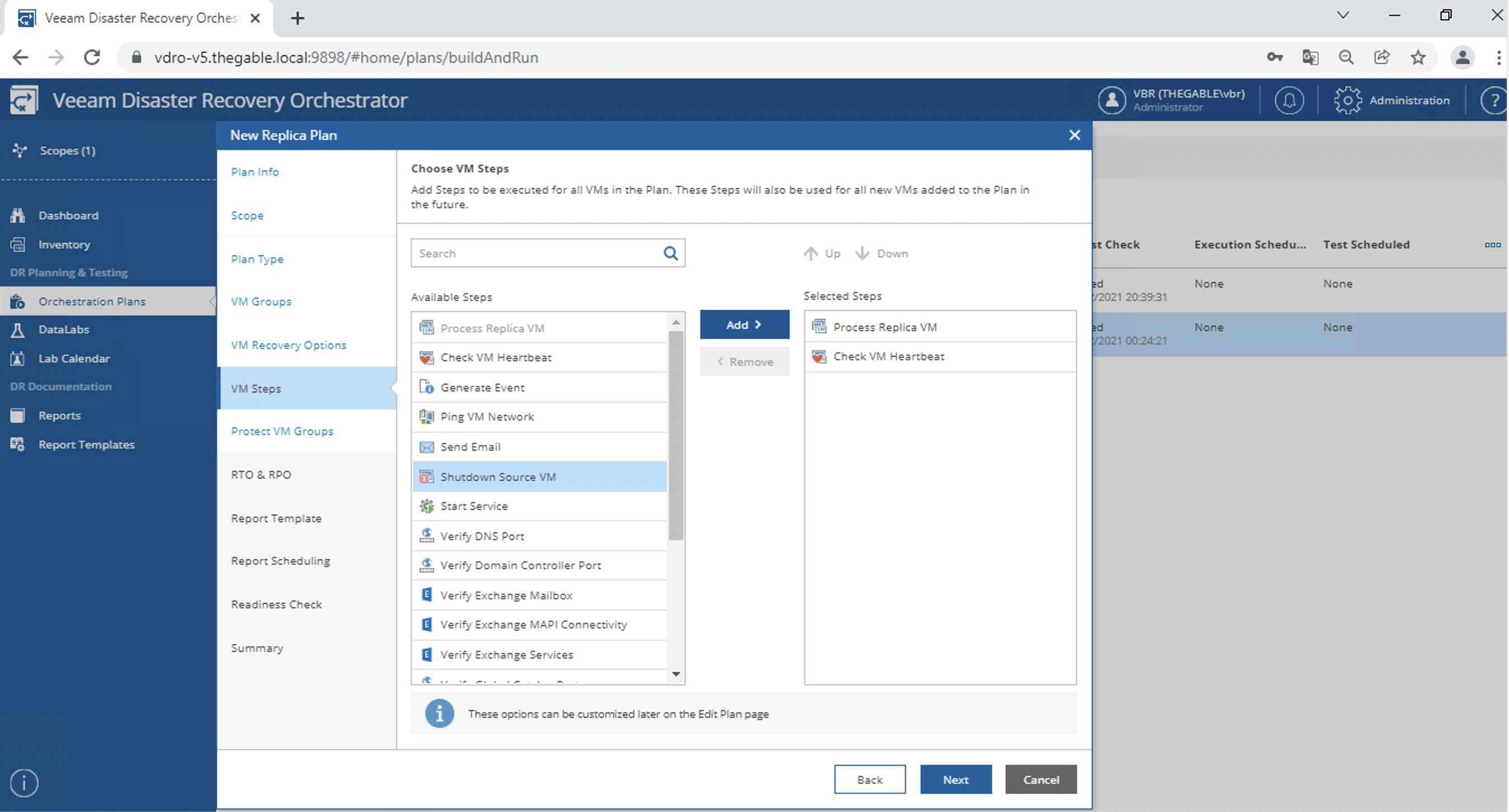Click the notifications bell icon in header
The image size is (1509, 812).
(1289, 100)
